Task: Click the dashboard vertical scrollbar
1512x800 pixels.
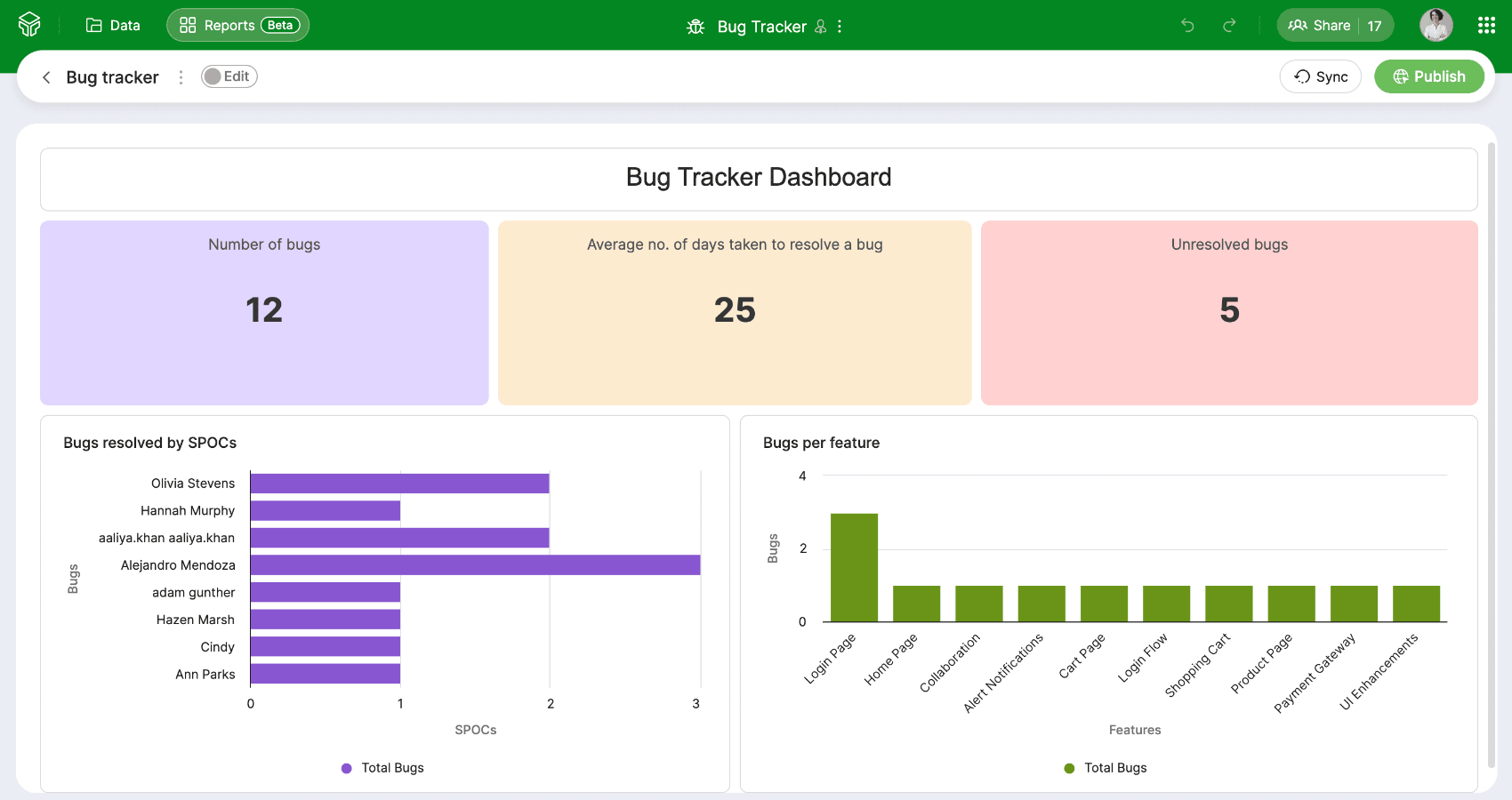Action: tap(1492, 453)
